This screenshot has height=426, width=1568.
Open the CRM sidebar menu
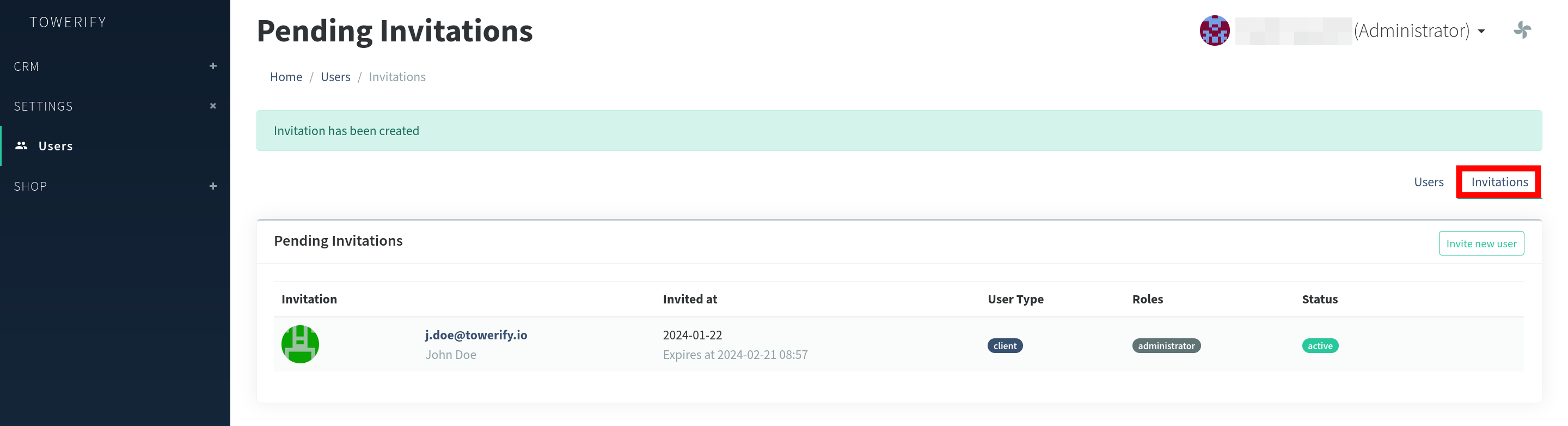pyautogui.click(x=27, y=66)
